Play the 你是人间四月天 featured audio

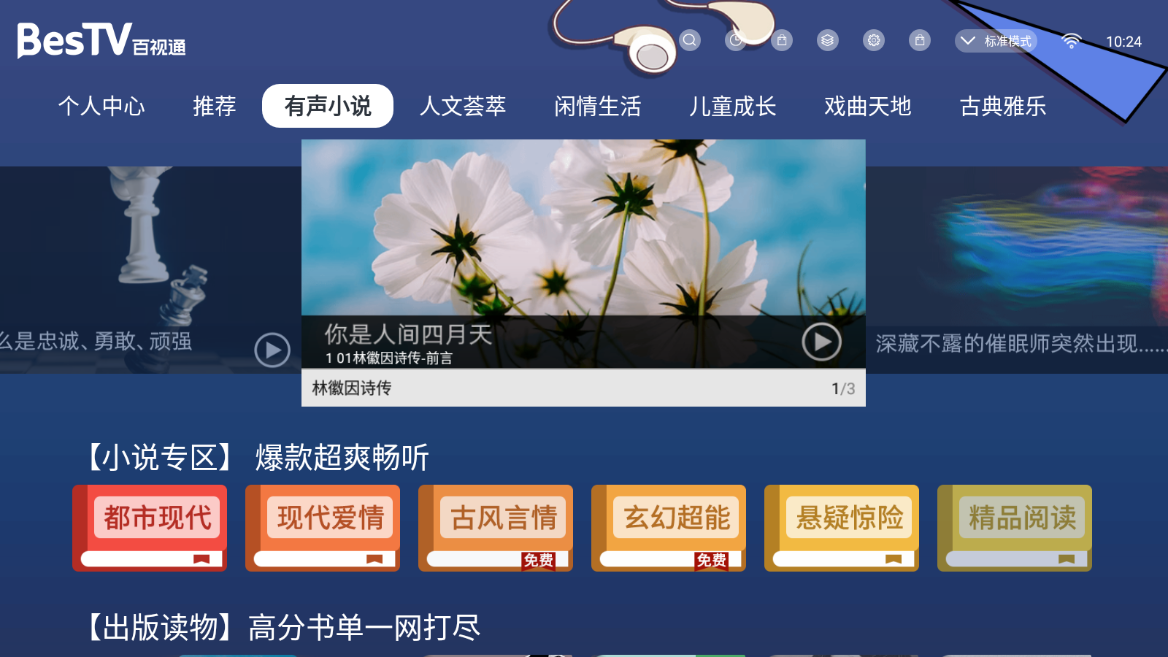click(821, 342)
